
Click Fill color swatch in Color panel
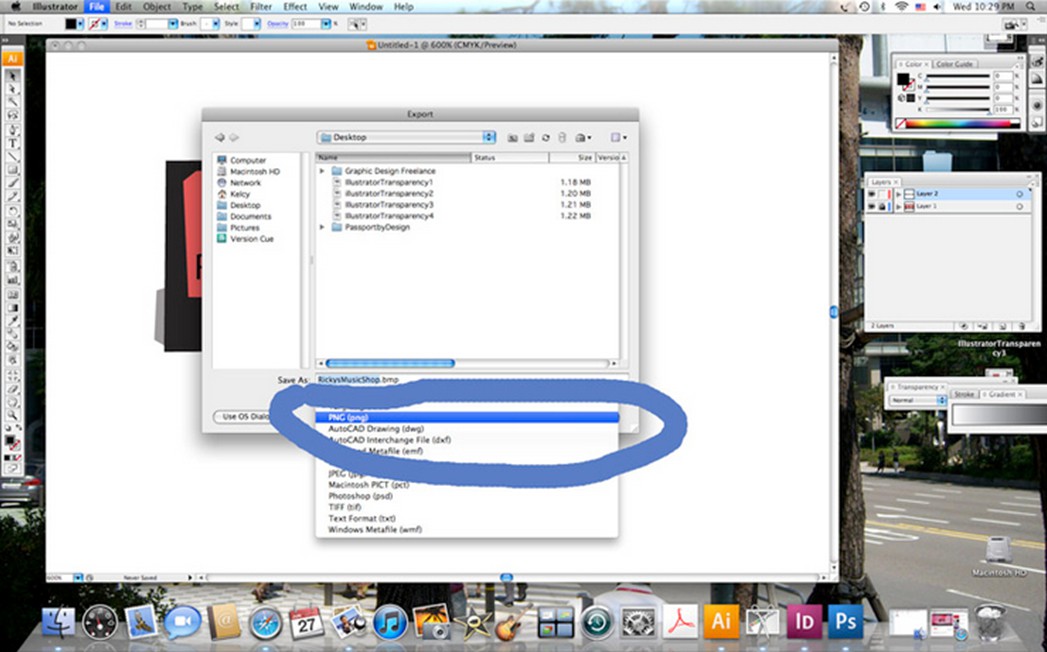903,79
